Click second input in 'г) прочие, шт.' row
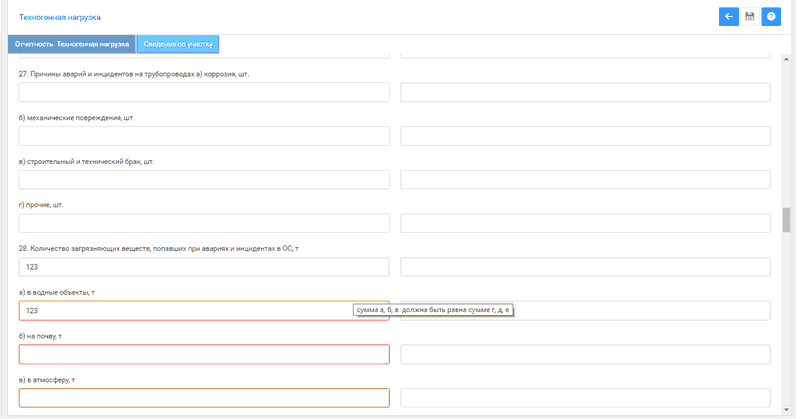Screen dimensions: 796x419 point(585,223)
